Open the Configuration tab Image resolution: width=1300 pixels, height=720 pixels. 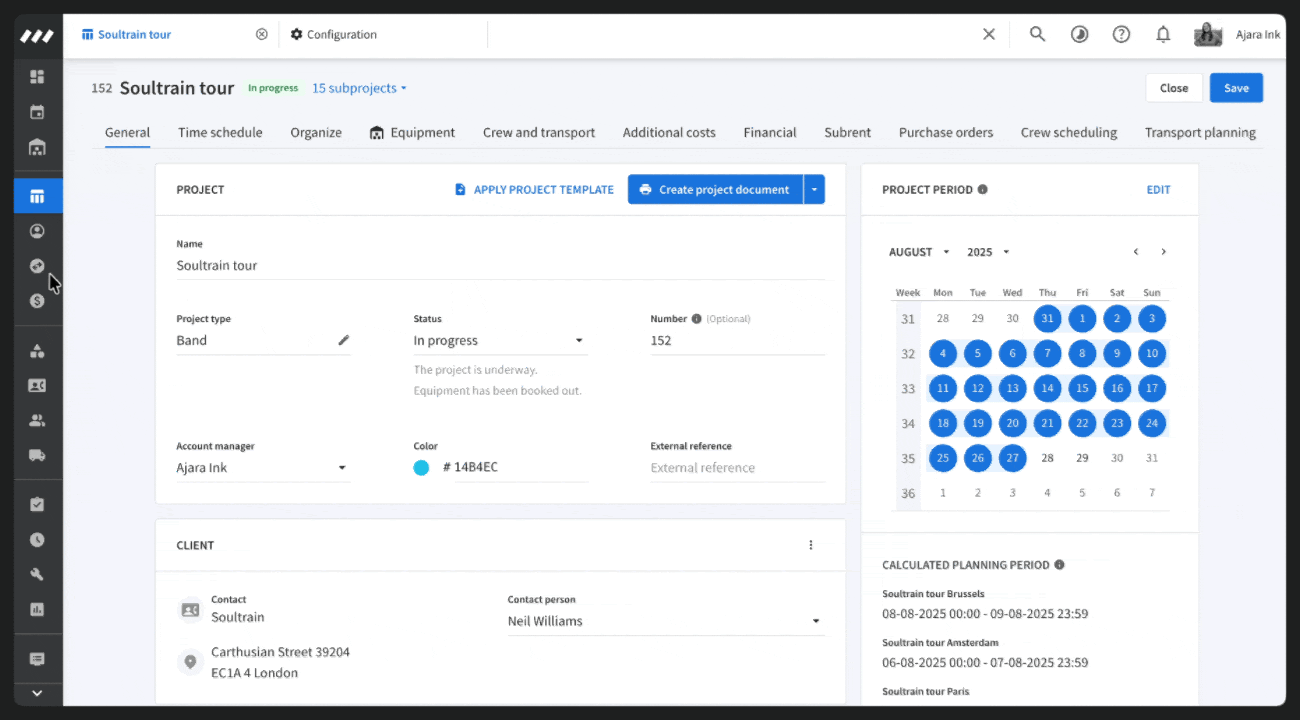333,34
